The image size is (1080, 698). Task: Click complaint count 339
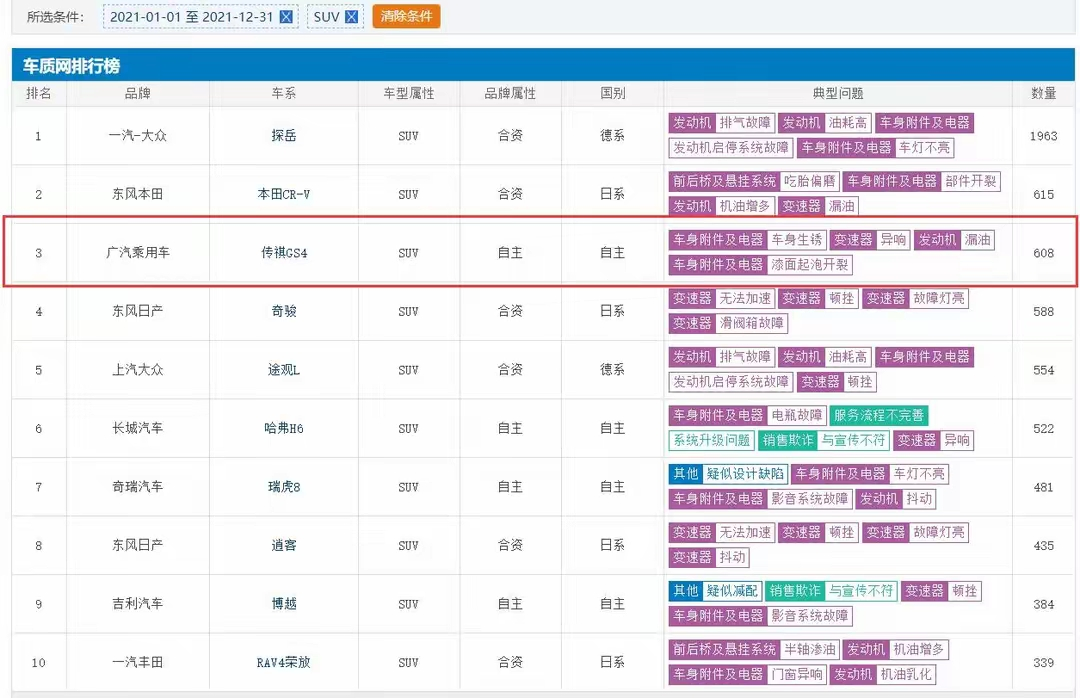click(x=1043, y=663)
